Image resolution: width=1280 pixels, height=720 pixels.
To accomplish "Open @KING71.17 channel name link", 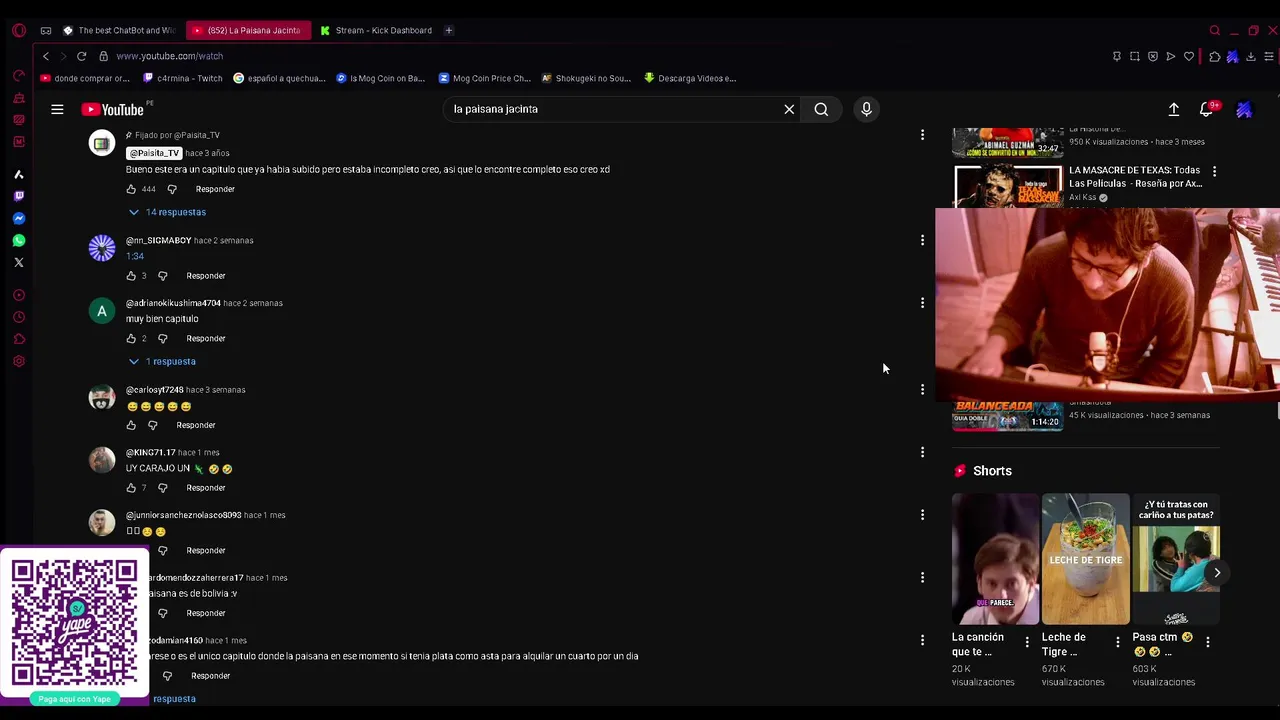I will pyautogui.click(x=151, y=452).
